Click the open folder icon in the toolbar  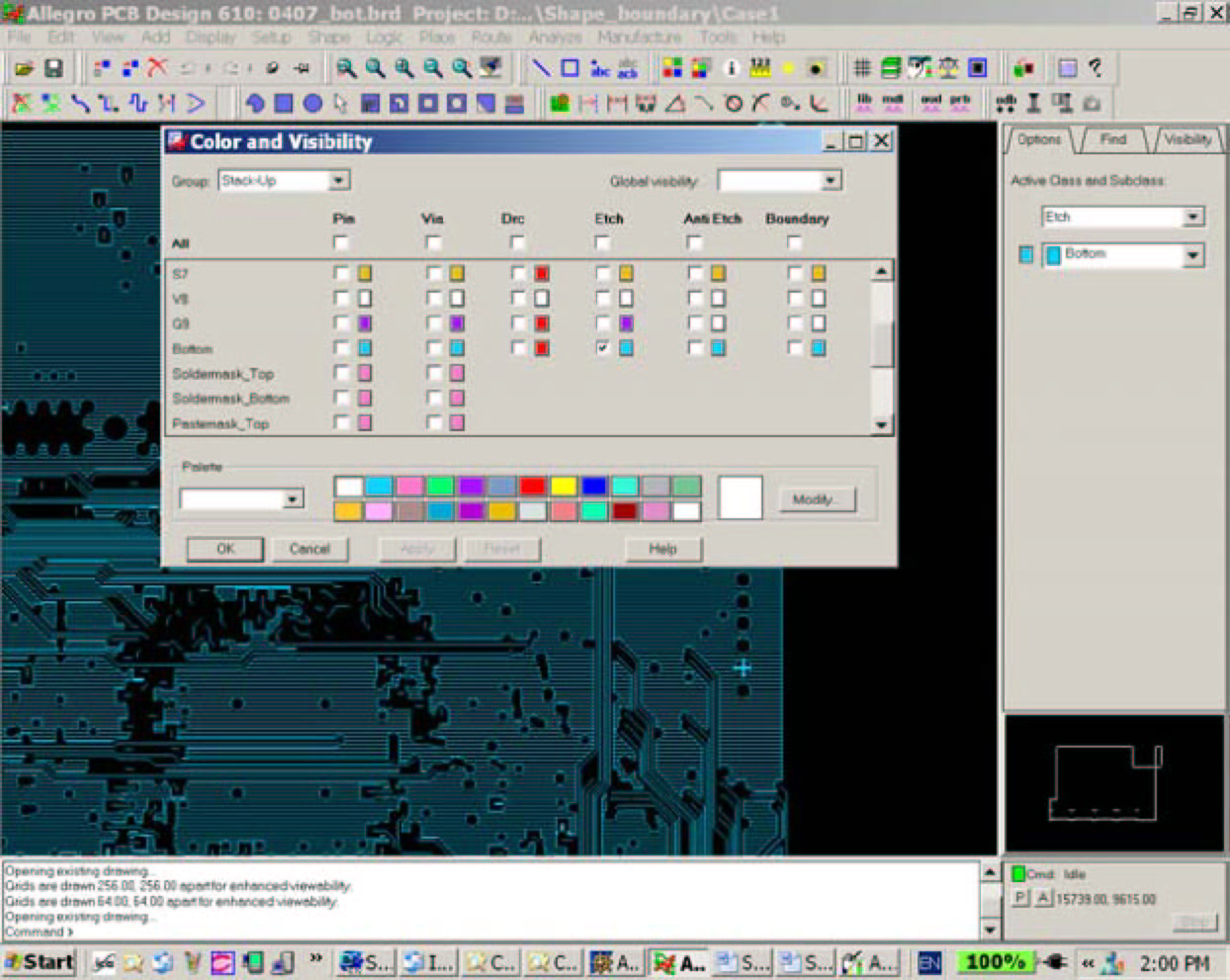tap(24, 68)
